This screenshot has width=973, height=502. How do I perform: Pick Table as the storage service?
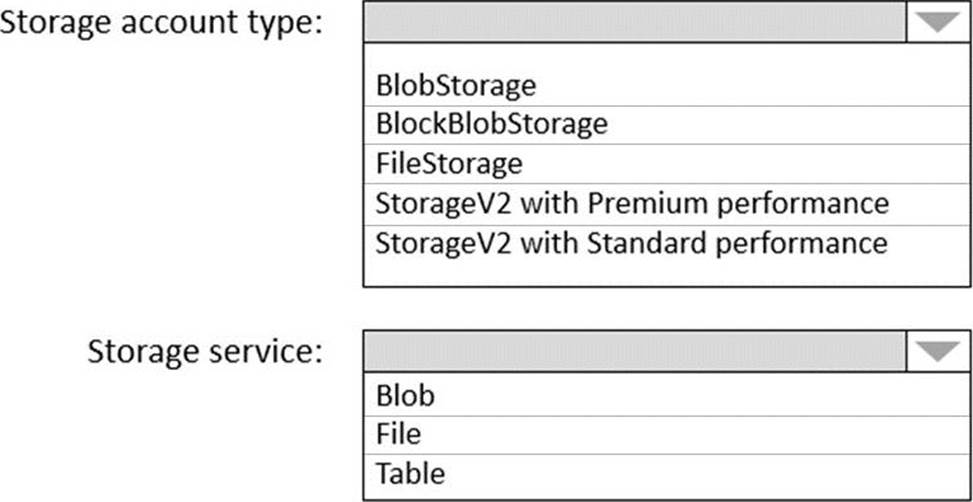[410, 472]
